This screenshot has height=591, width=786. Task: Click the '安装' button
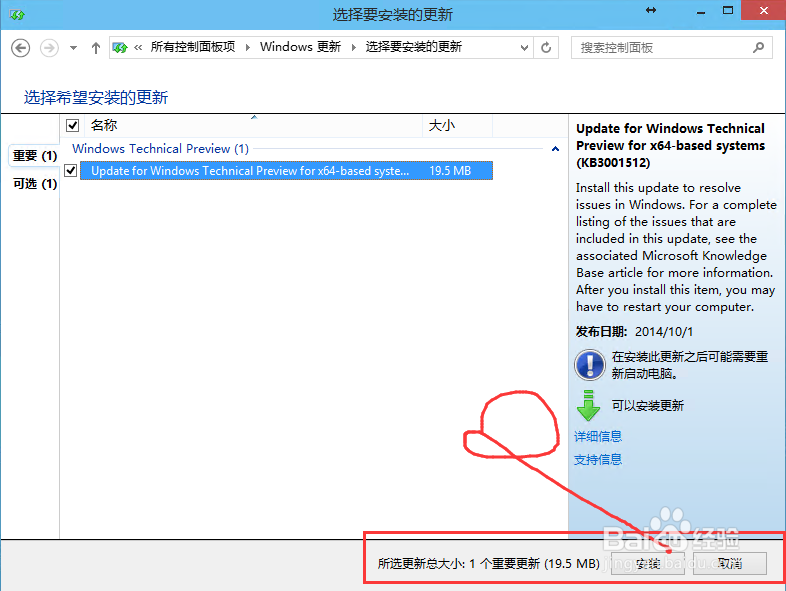648,563
